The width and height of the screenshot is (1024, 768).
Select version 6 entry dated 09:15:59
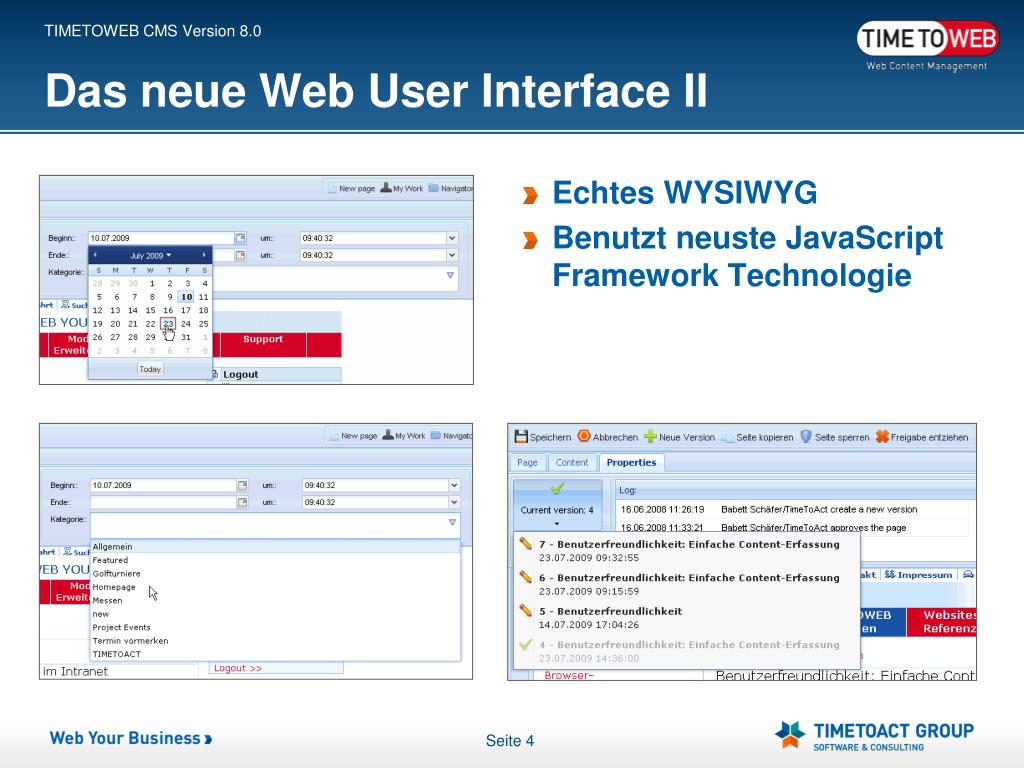[687, 584]
